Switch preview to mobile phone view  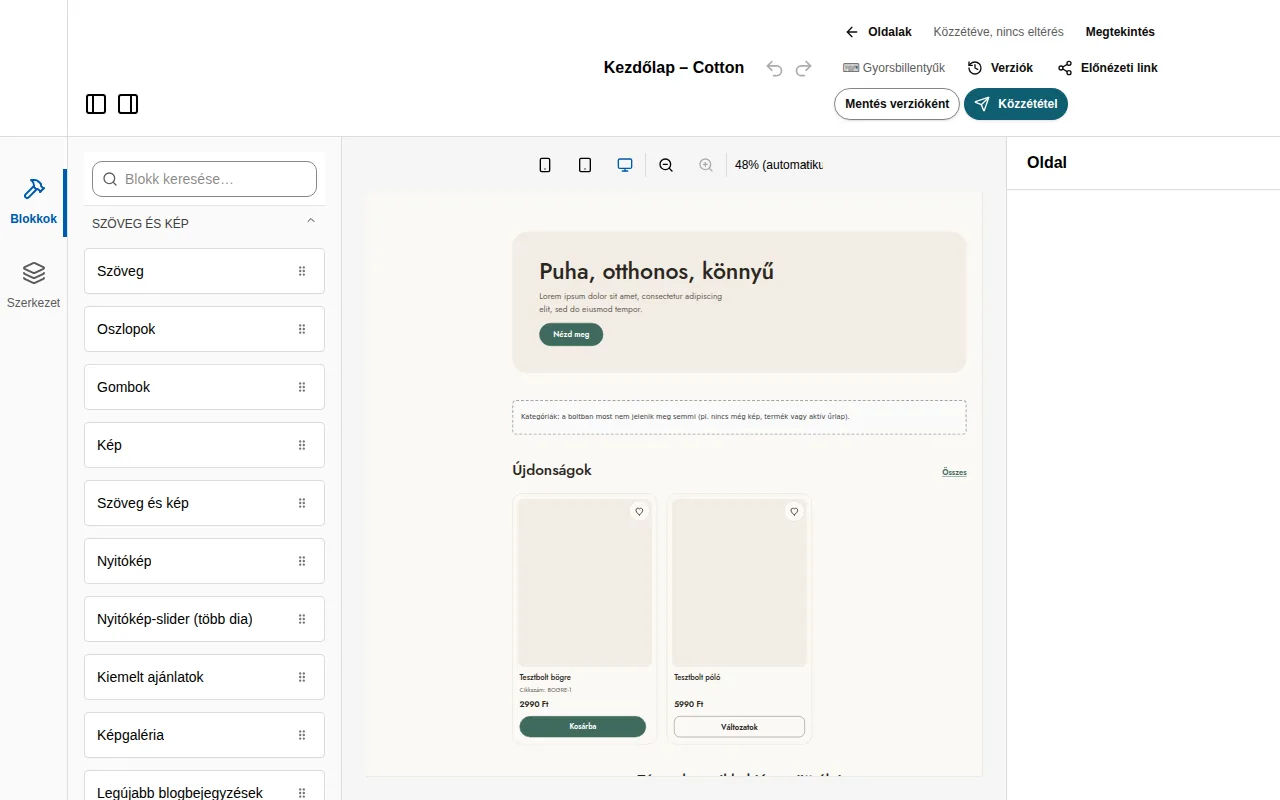[x=545, y=165]
